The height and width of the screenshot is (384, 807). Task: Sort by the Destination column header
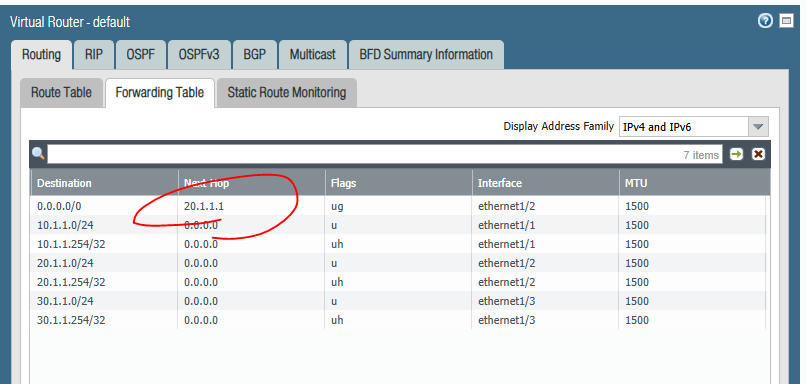104,183
